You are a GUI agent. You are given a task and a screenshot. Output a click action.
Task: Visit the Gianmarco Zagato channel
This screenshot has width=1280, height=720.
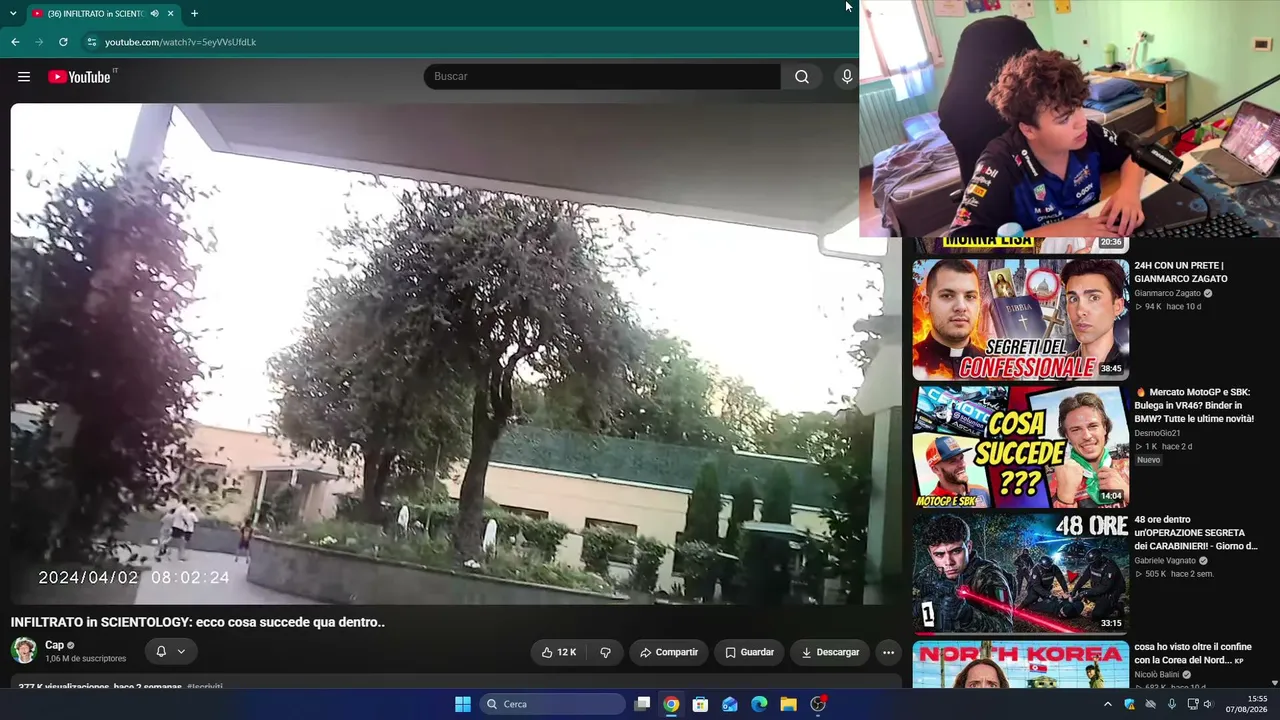pos(1167,294)
